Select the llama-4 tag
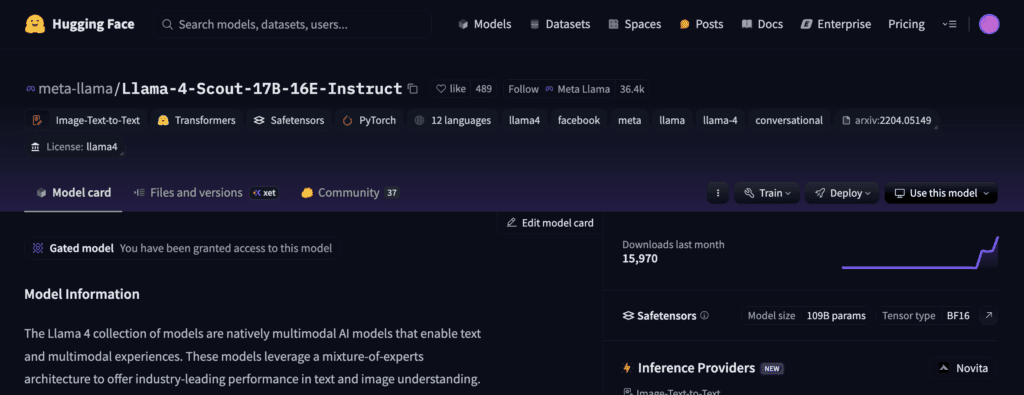Image resolution: width=1024 pixels, height=395 pixels. click(720, 120)
